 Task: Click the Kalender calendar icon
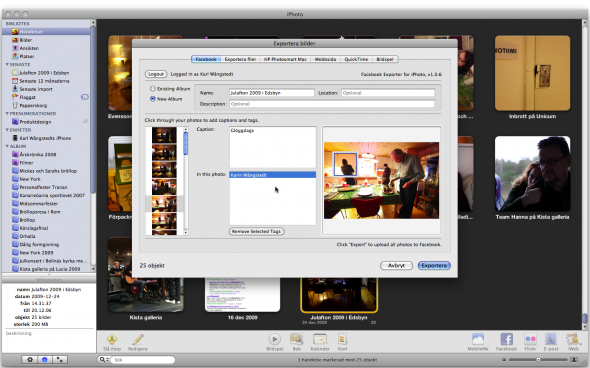pos(320,339)
